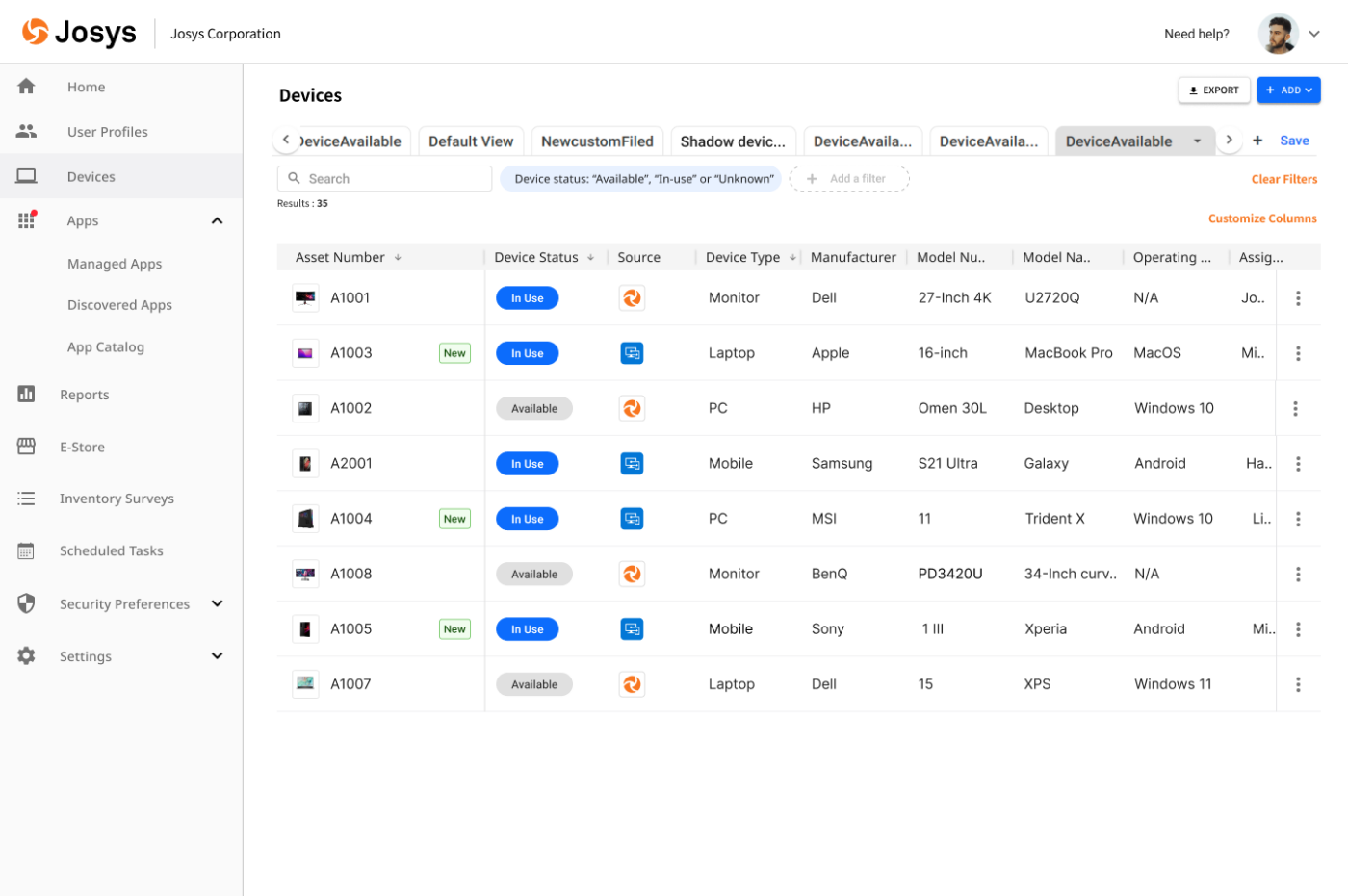Open the ADD dropdown button

[1288, 90]
